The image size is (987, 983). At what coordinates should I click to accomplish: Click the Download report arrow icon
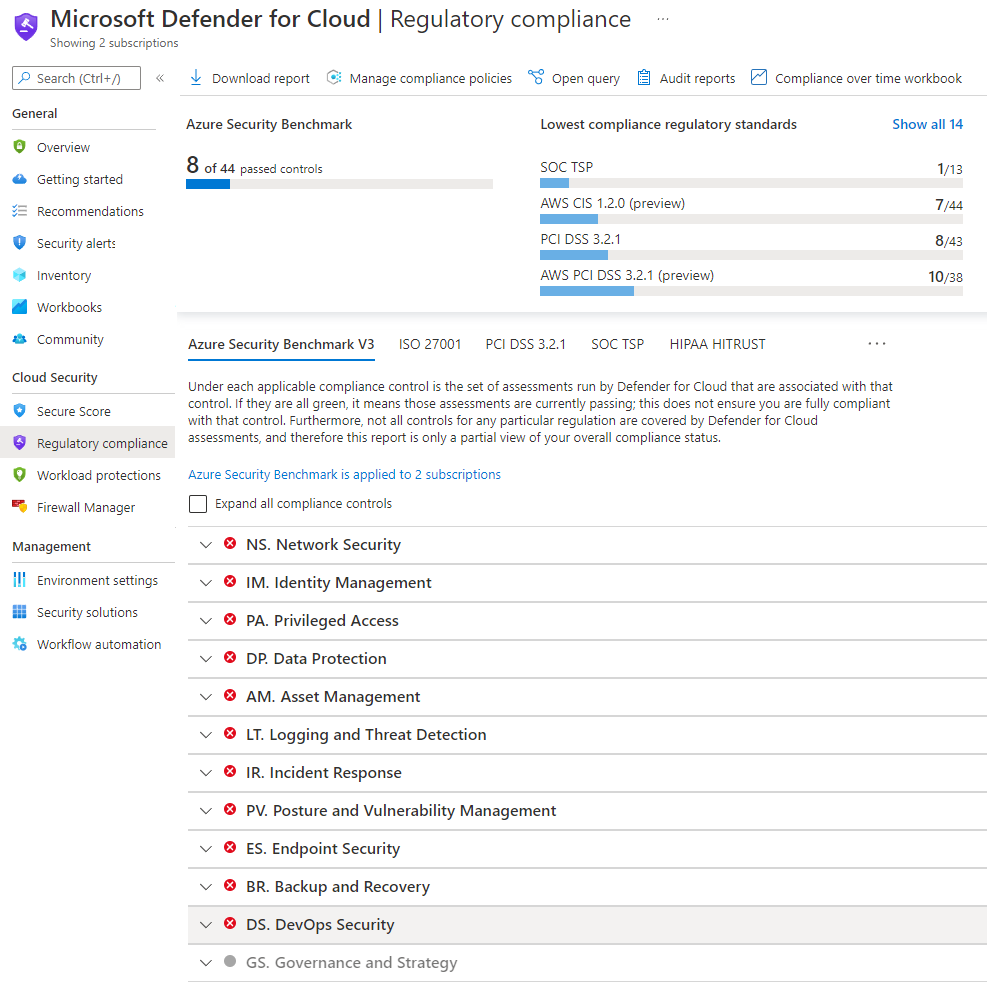pyautogui.click(x=196, y=77)
